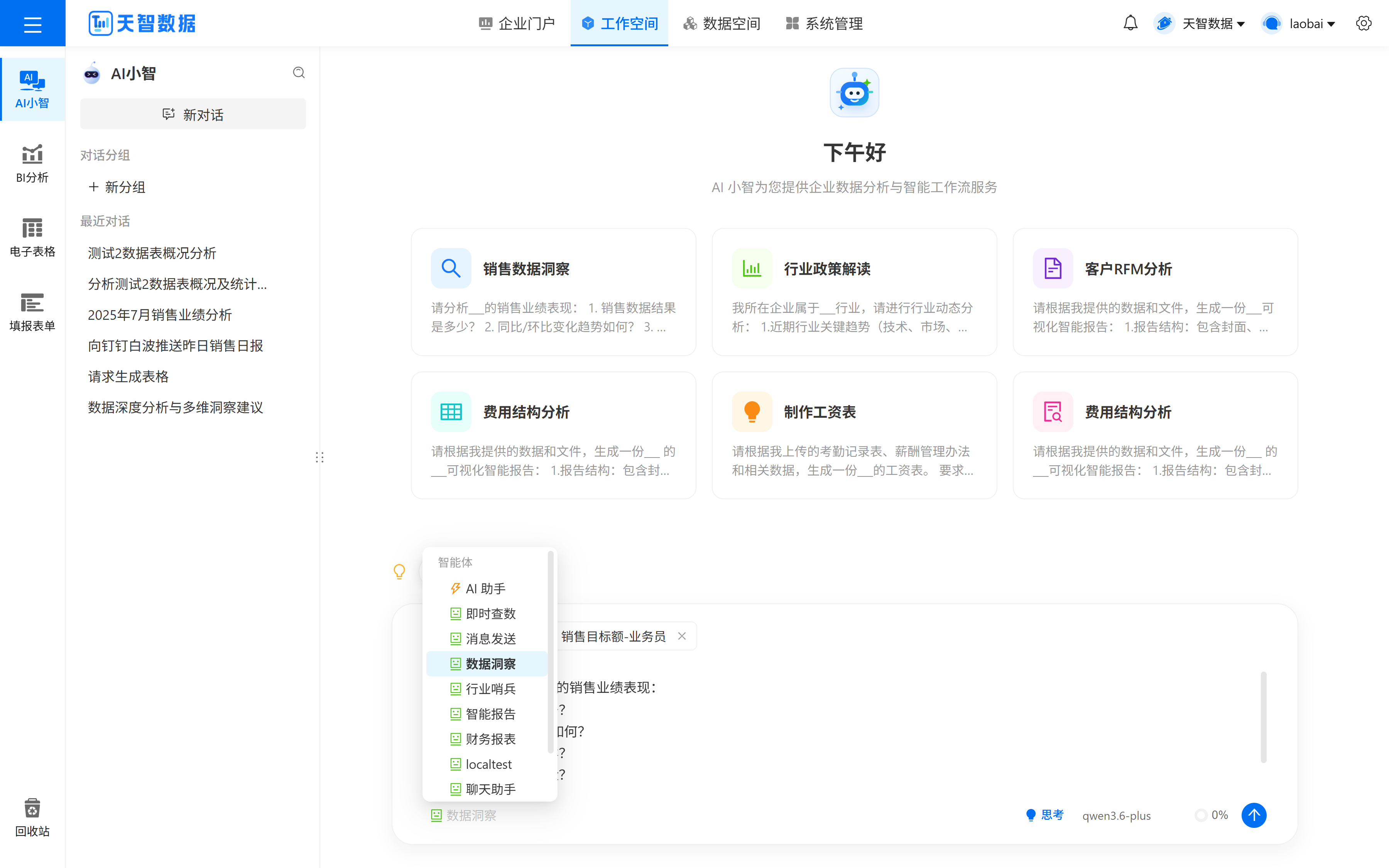Switch to the 企业门户 tab

[x=517, y=24]
